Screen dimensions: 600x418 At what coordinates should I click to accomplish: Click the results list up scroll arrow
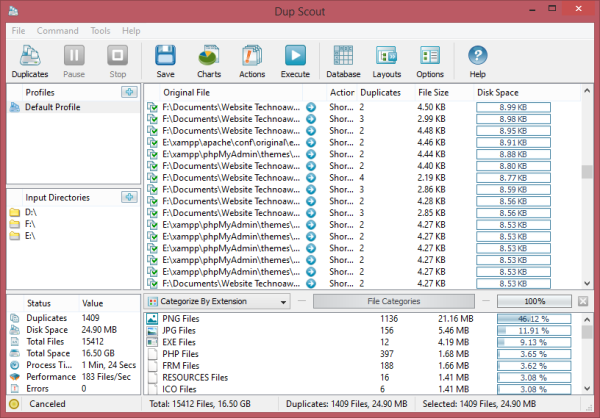click(x=587, y=91)
